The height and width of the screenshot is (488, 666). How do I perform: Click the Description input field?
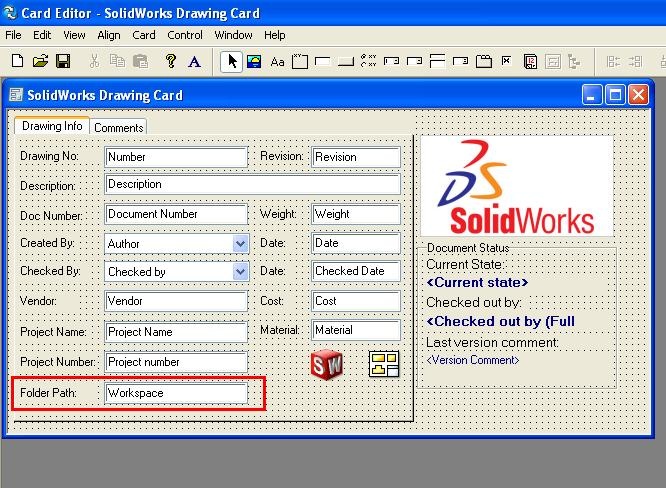point(252,184)
